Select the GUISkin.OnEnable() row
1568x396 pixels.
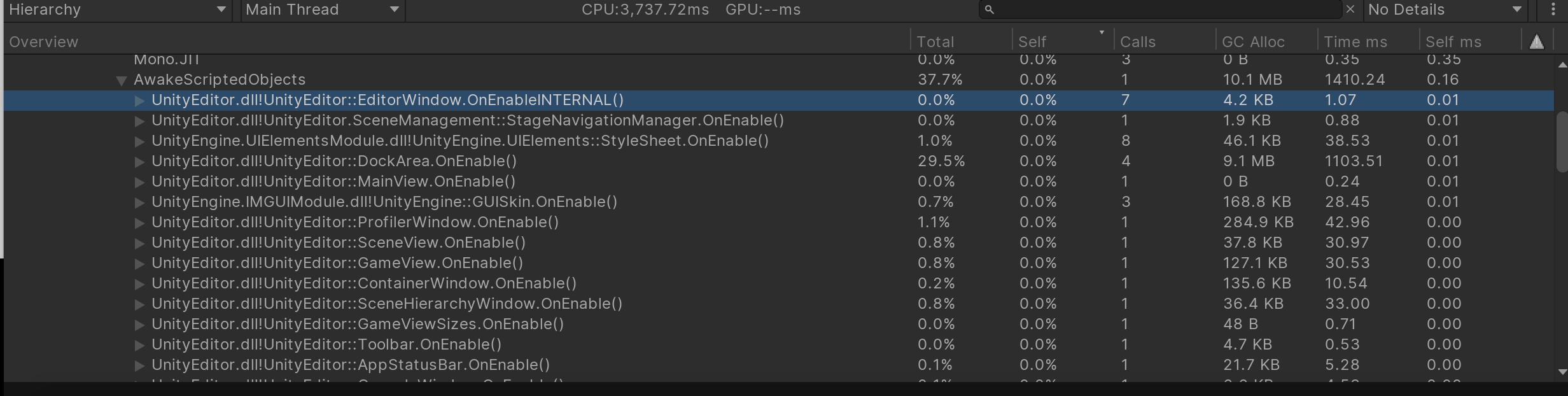(384, 202)
